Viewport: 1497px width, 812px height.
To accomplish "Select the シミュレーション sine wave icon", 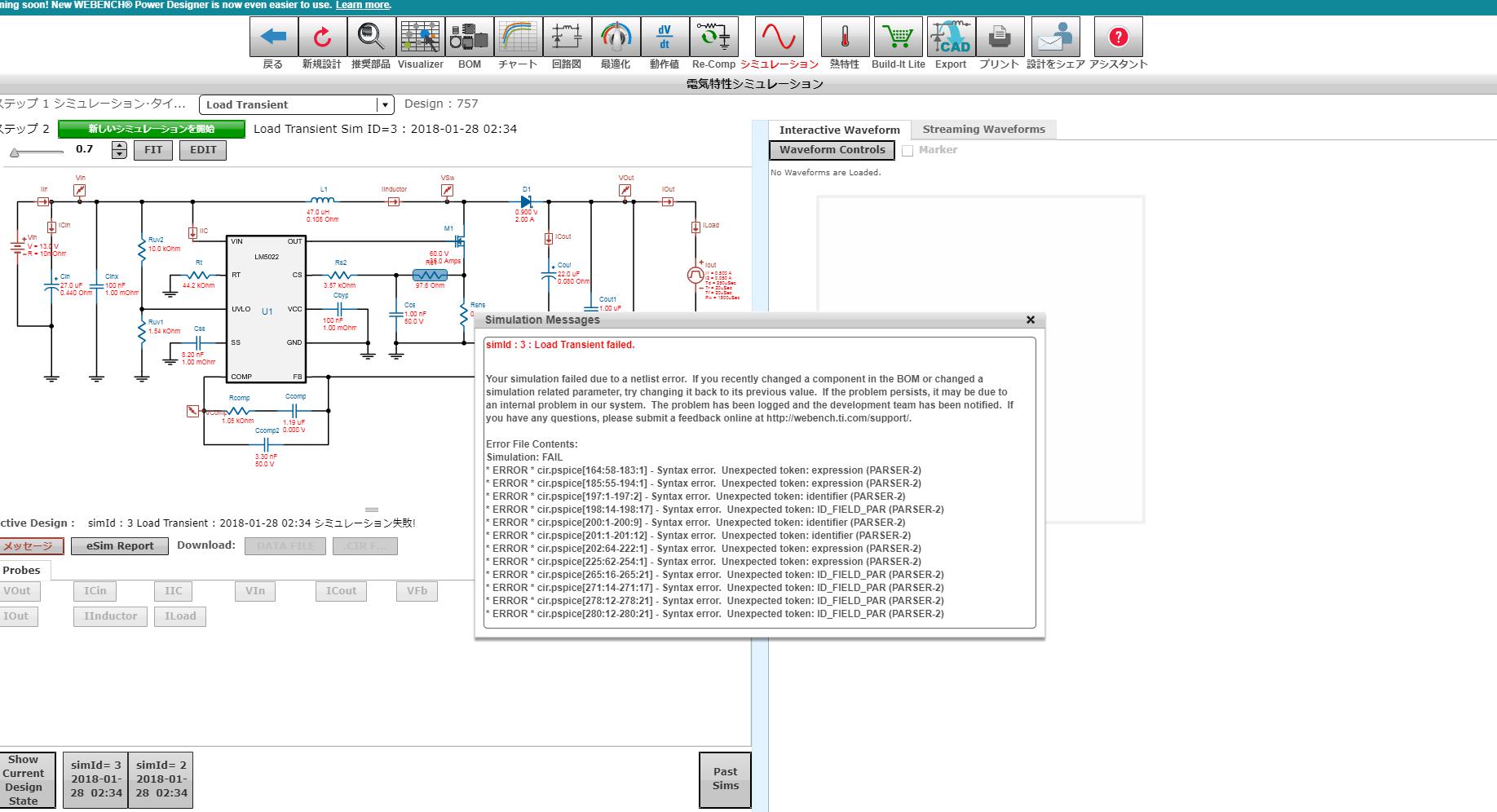I will click(779, 37).
